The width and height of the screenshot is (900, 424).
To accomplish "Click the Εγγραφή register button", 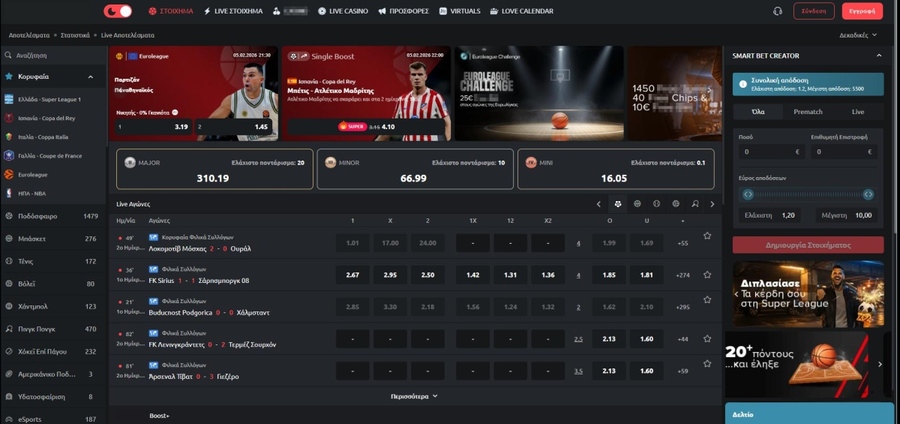I will 862,11.
